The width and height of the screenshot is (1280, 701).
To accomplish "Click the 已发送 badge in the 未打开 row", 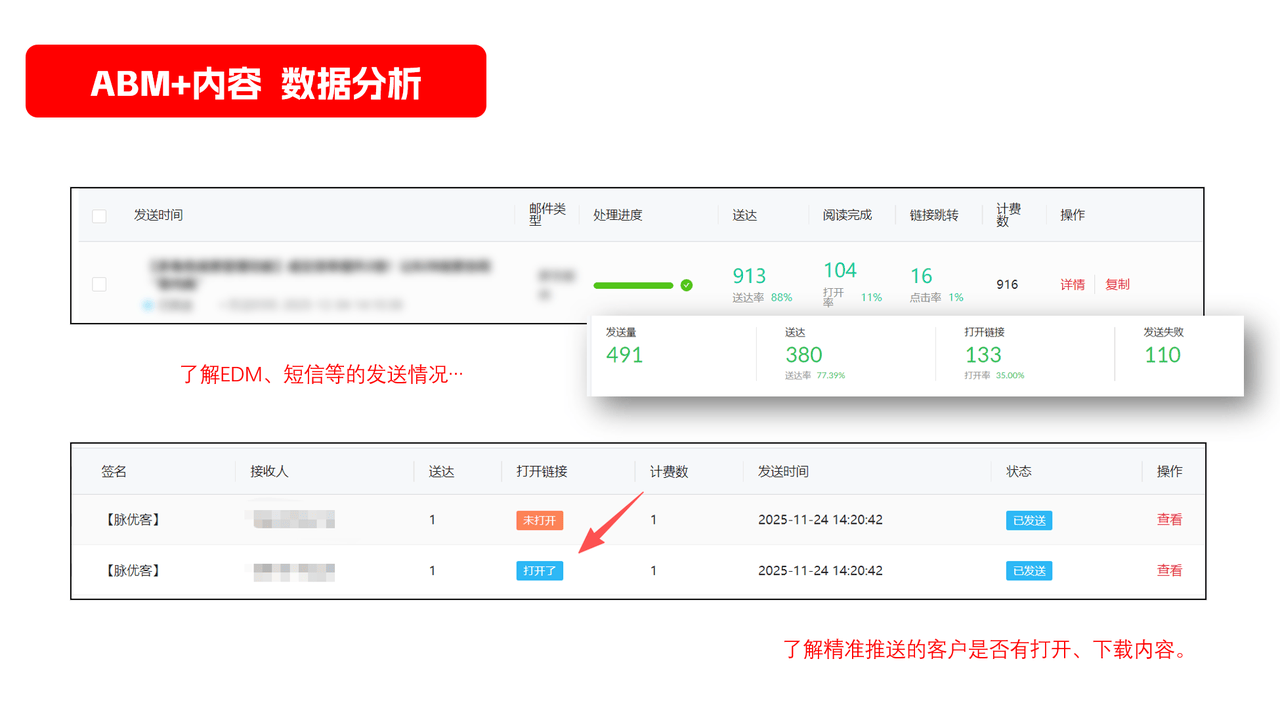I will [x=1028, y=520].
